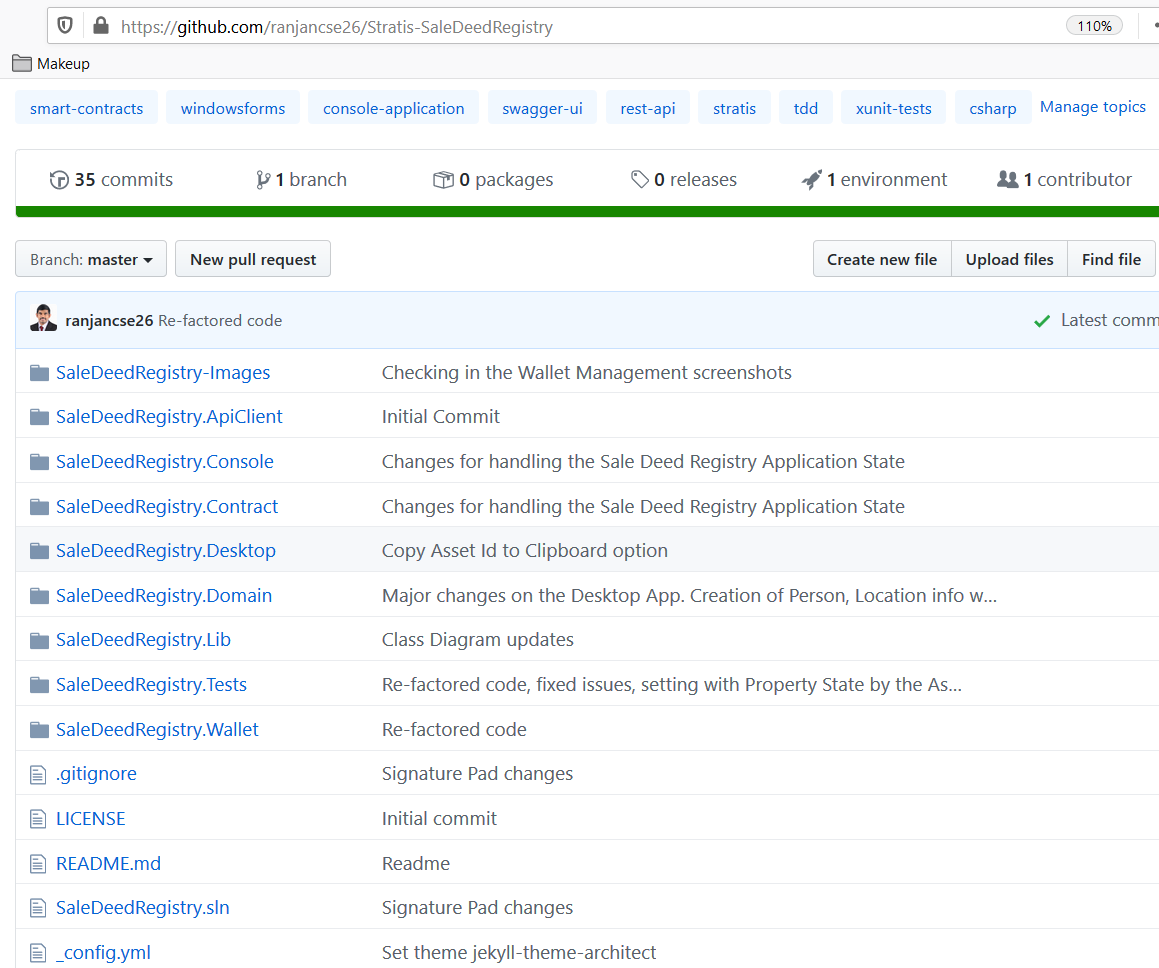This screenshot has height=968, width=1159.
Task: Click the green commit status checkmark
Action: point(1041,321)
